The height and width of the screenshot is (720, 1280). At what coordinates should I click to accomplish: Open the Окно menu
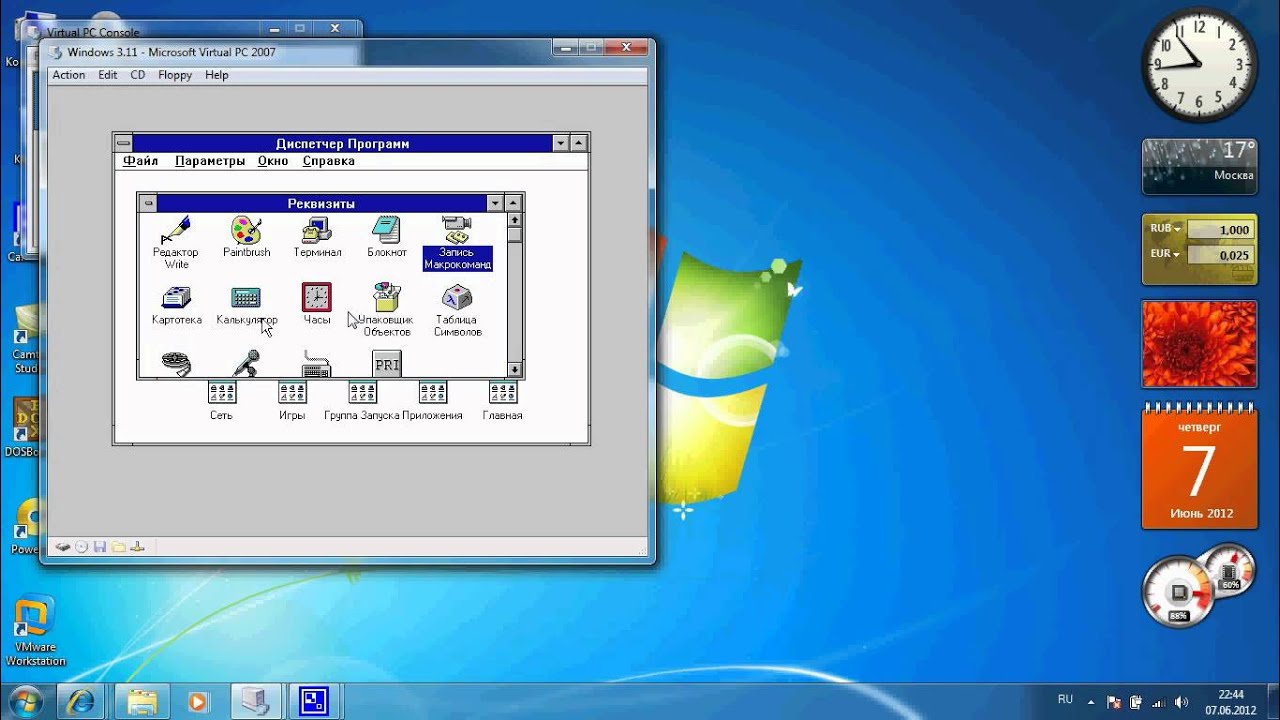coord(273,161)
